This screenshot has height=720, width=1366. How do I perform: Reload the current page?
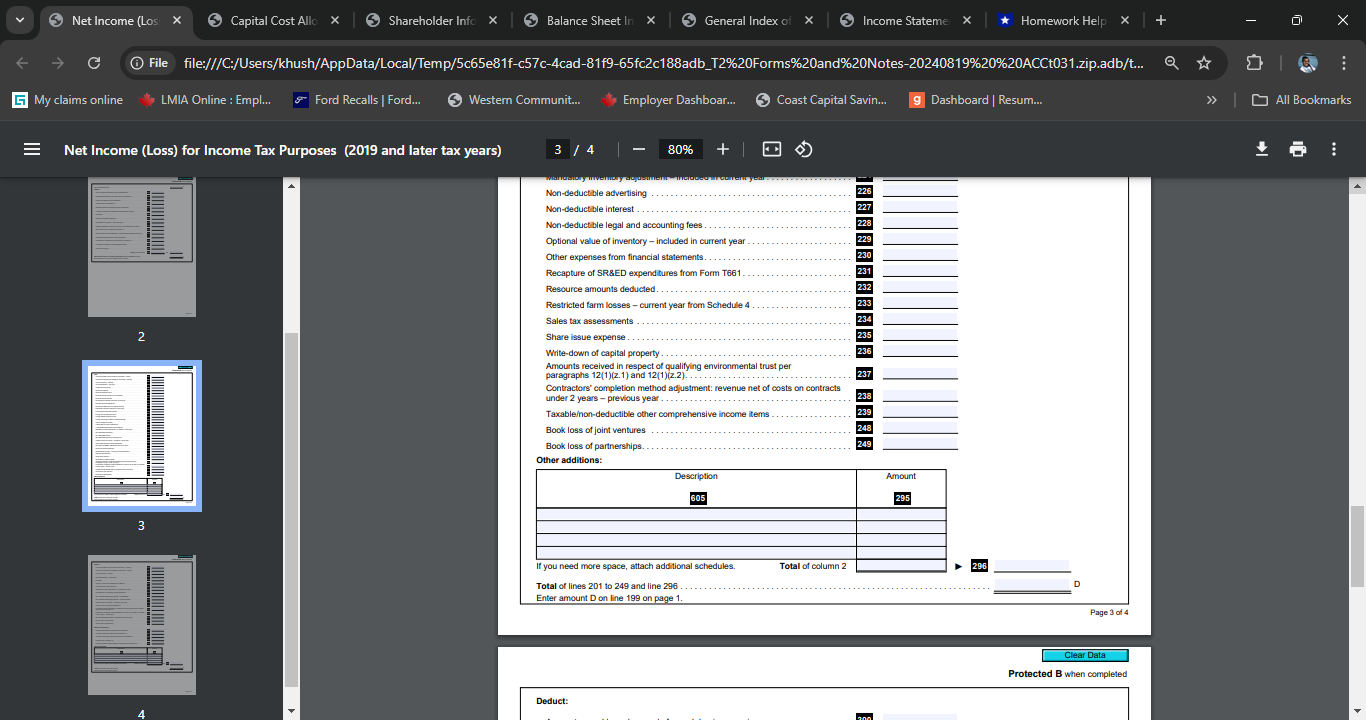point(93,61)
